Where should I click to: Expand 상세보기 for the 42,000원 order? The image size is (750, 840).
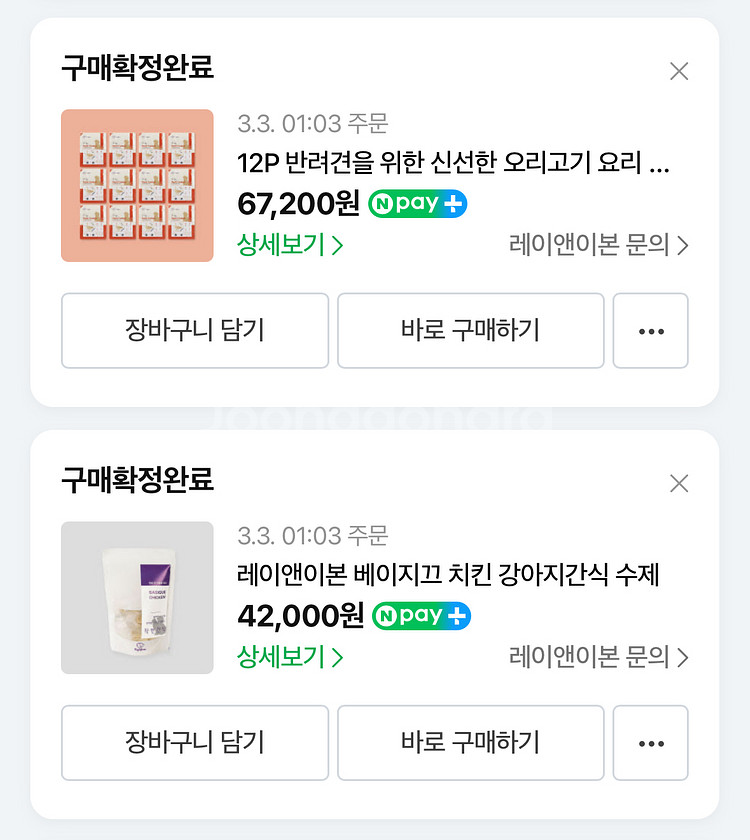290,657
